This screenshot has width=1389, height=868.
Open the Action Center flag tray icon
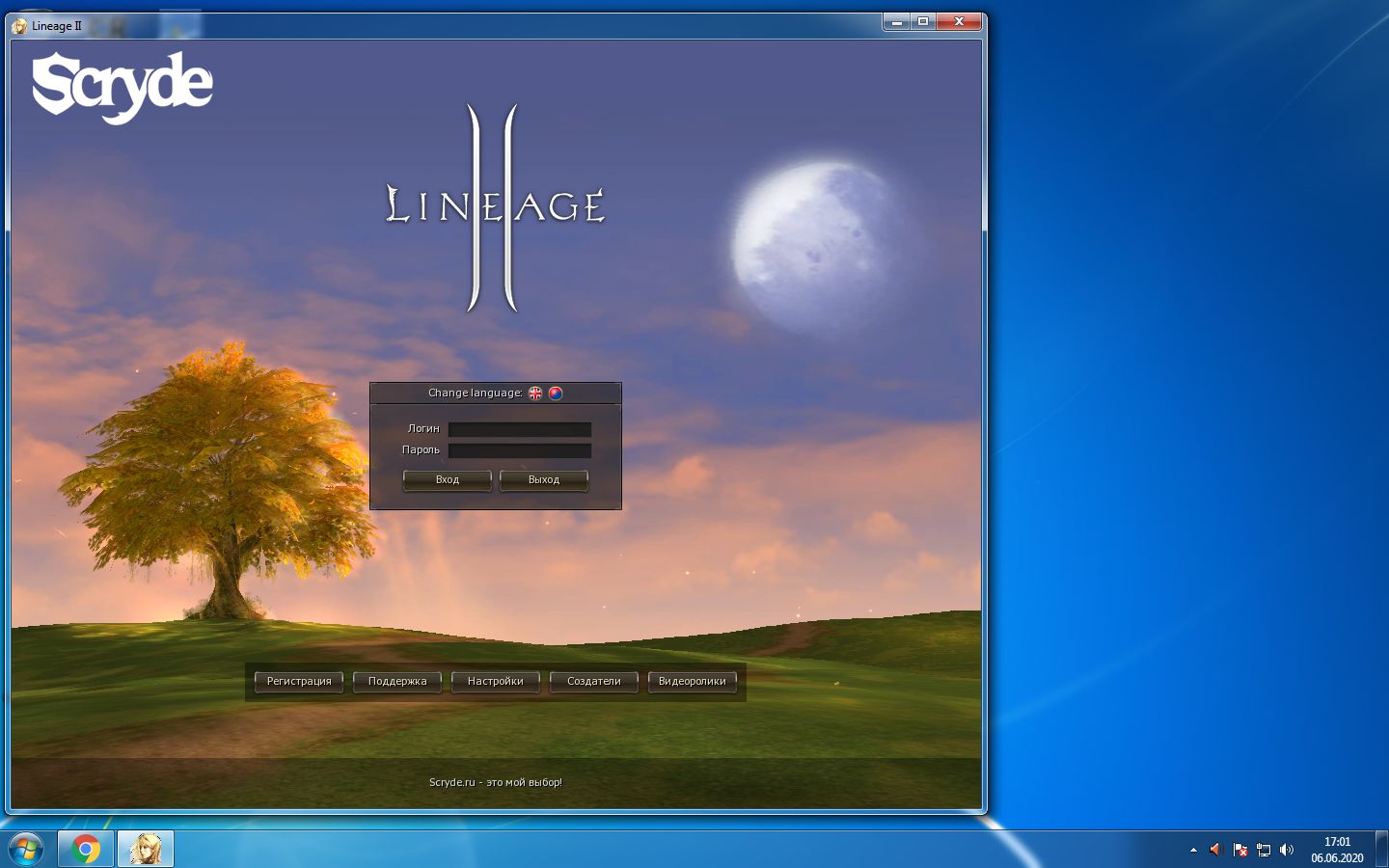pyautogui.click(x=1240, y=850)
